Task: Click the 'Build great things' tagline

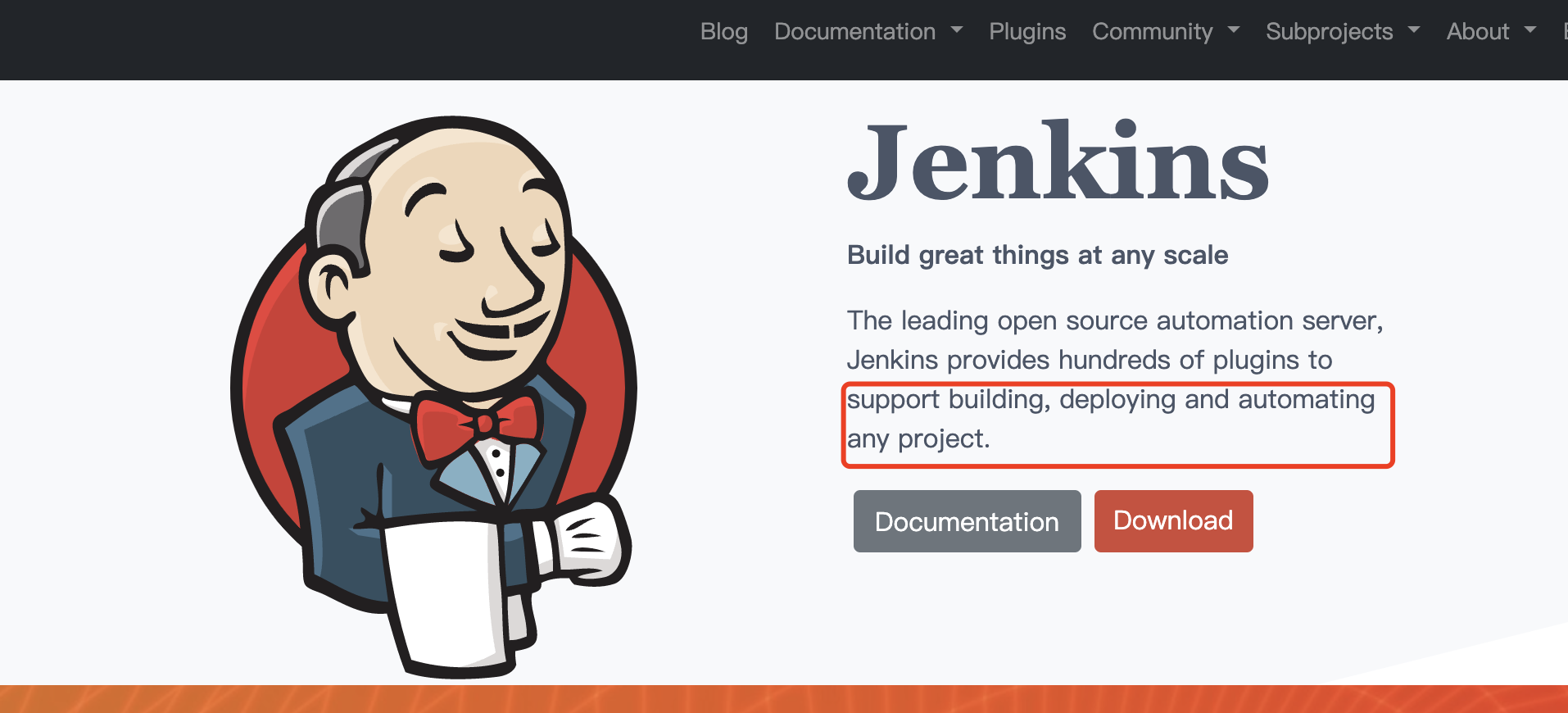Action: (x=1037, y=255)
